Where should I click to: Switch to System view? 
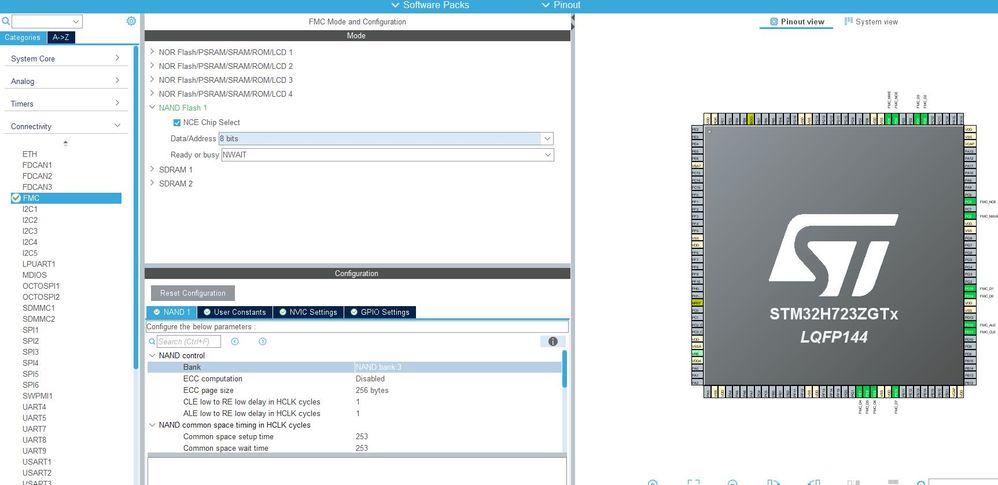coord(871,22)
